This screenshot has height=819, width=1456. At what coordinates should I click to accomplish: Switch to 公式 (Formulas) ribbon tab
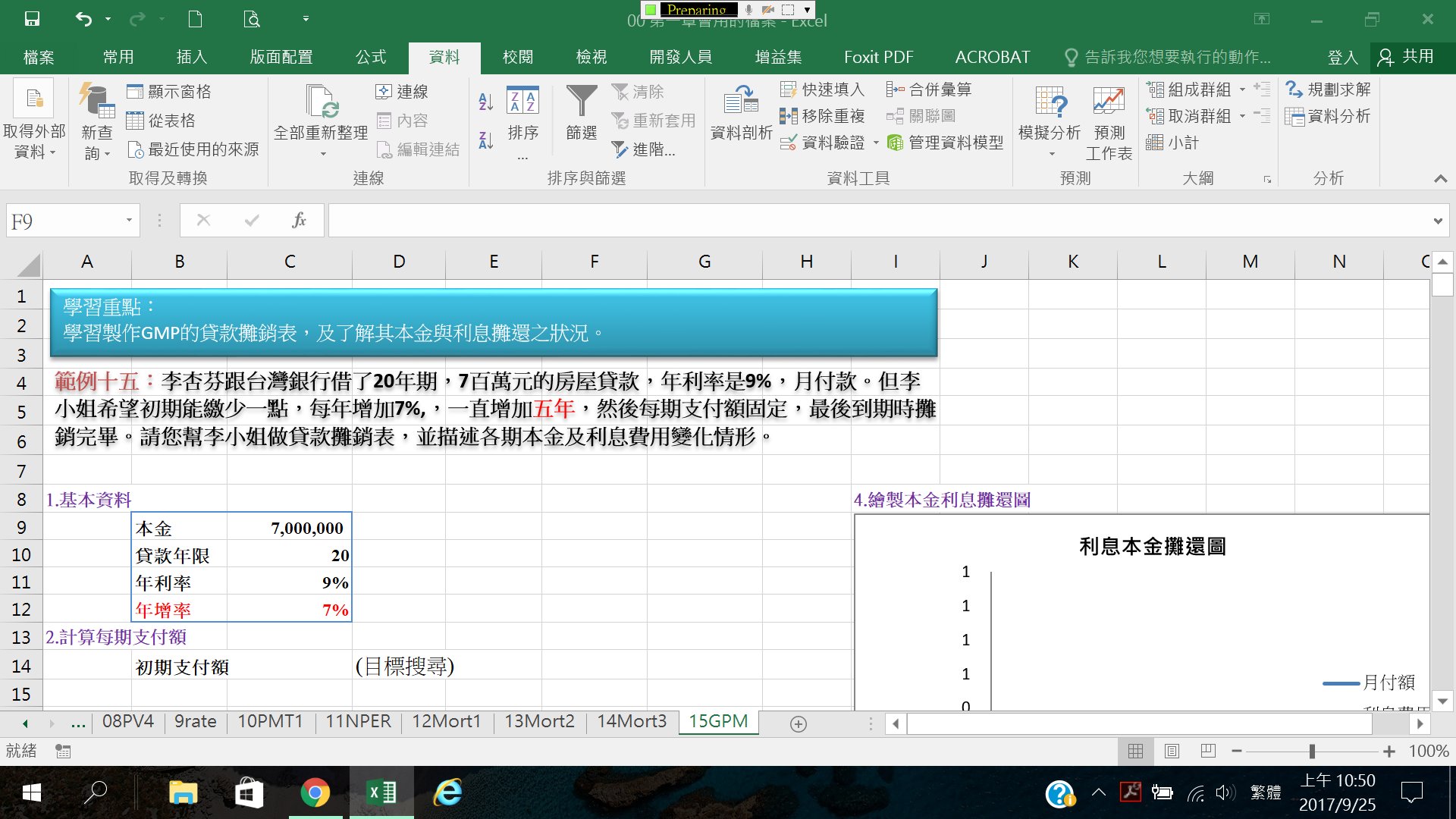[x=371, y=57]
